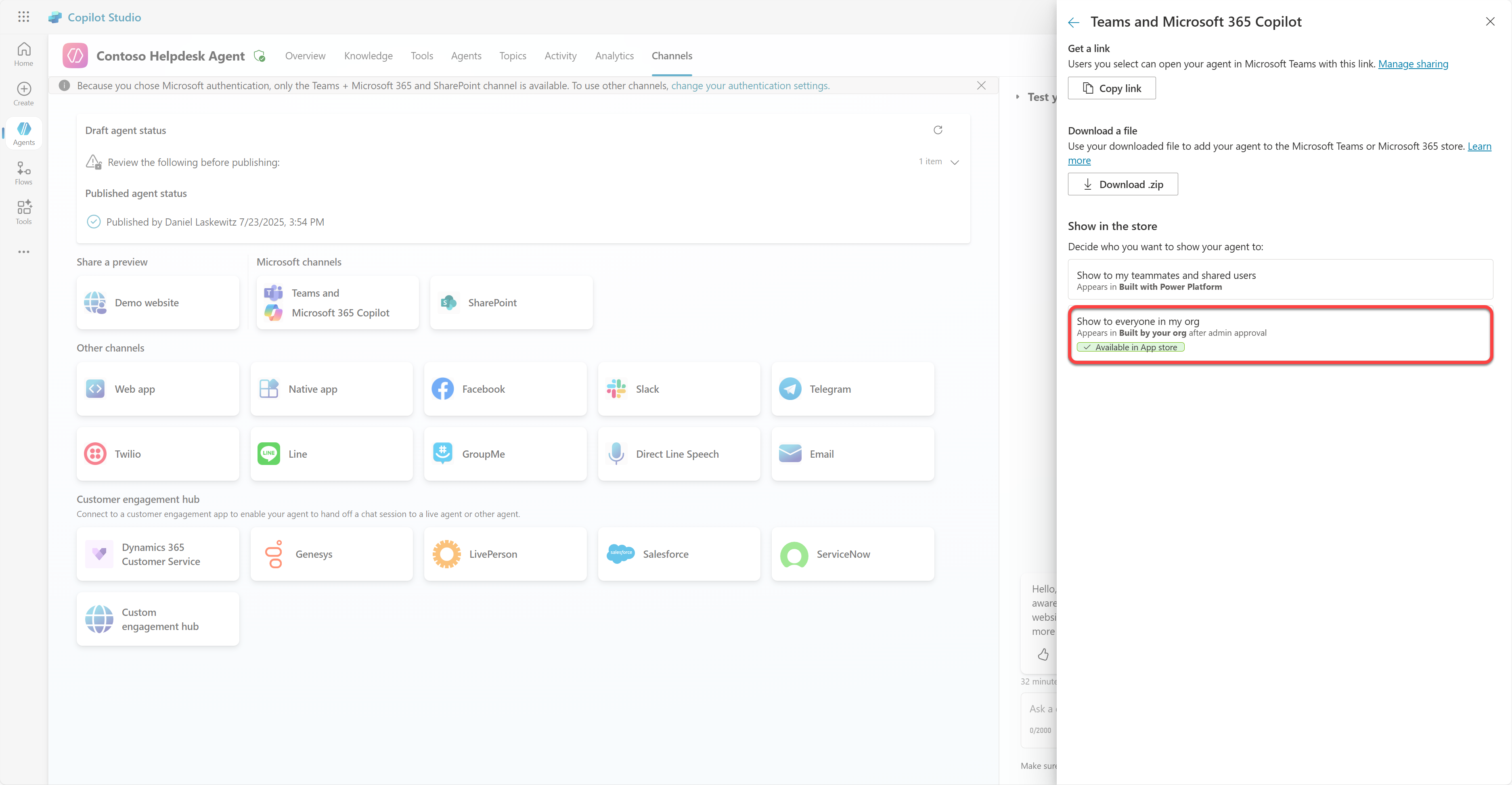
Task: Click the thumbs up feedback icon
Action: [1043, 654]
